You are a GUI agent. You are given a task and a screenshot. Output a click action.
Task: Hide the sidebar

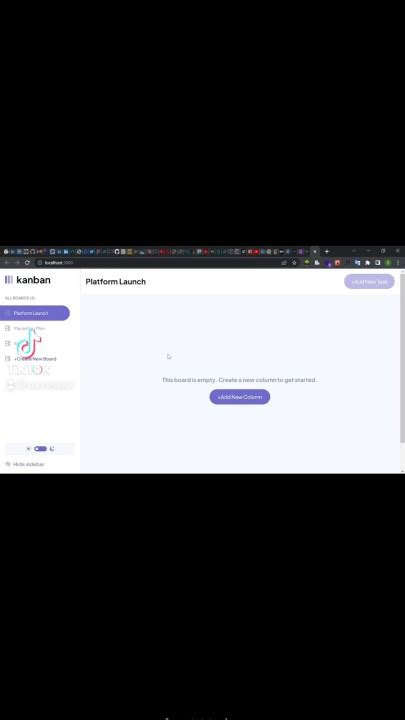pos(25,464)
